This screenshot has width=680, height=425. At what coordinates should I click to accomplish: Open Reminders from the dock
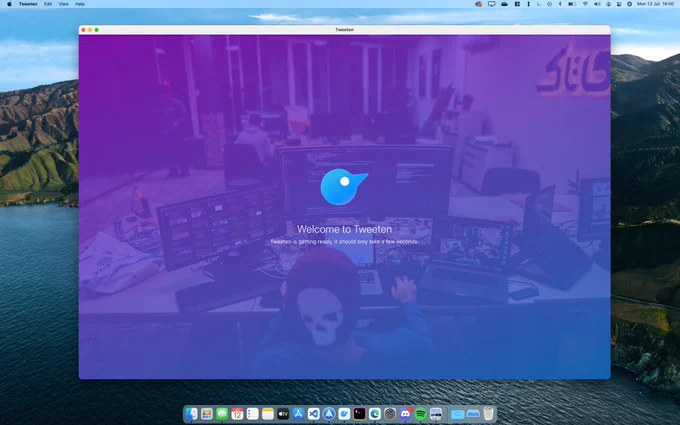pos(252,414)
